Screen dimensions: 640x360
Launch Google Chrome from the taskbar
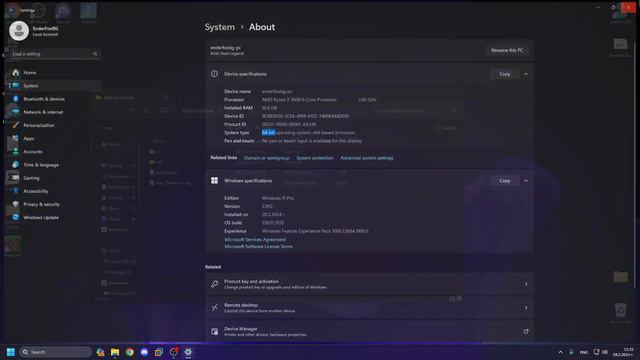click(130, 352)
